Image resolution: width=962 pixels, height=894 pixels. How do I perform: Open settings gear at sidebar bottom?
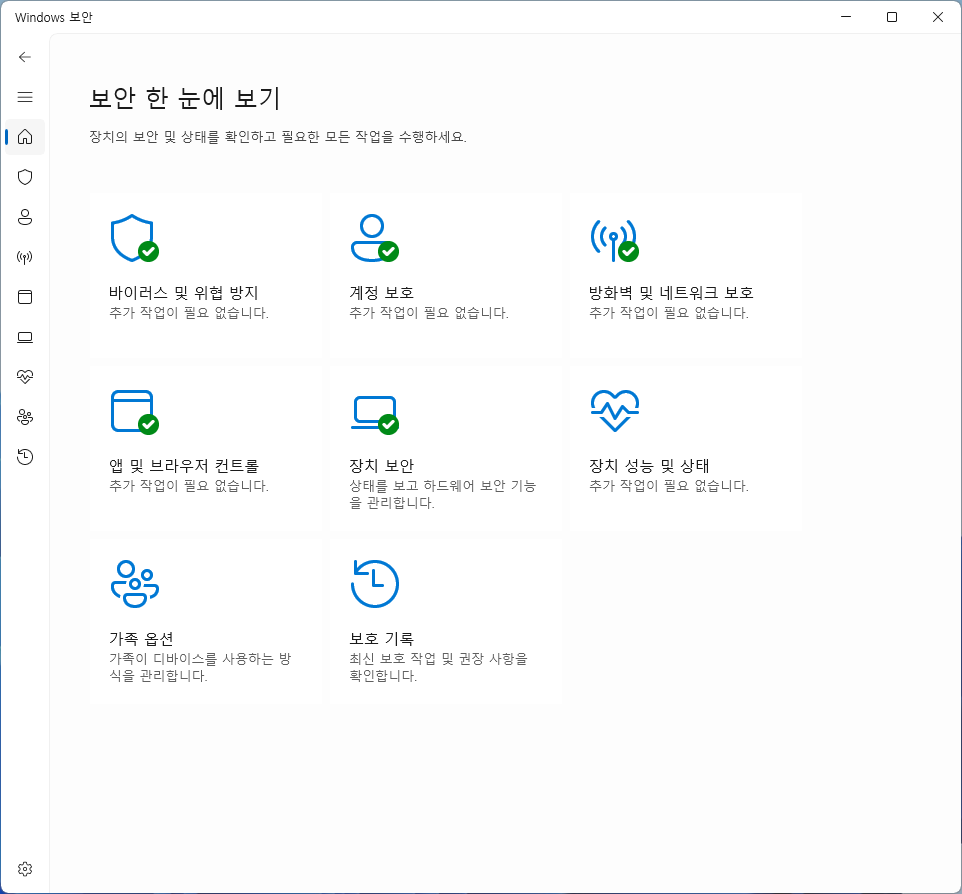[x=25, y=869]
